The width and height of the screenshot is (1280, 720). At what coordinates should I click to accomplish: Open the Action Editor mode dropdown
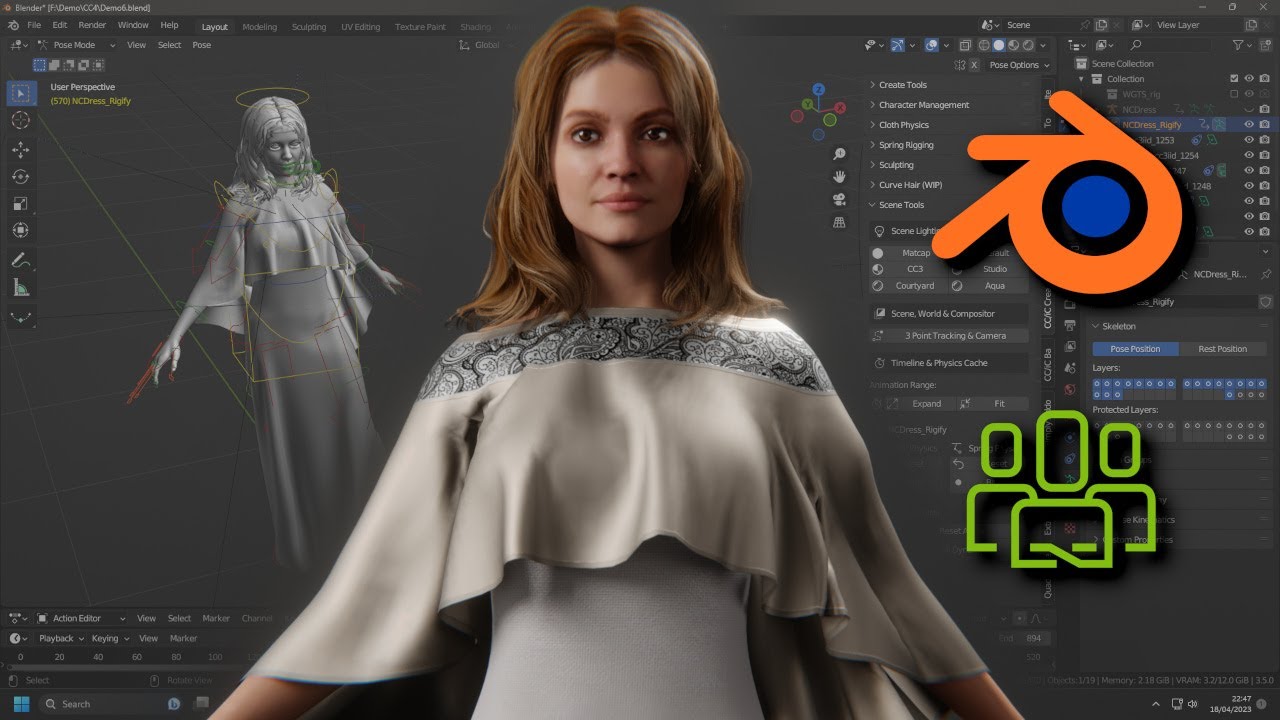pyautogui.click(x=83, y=618)
